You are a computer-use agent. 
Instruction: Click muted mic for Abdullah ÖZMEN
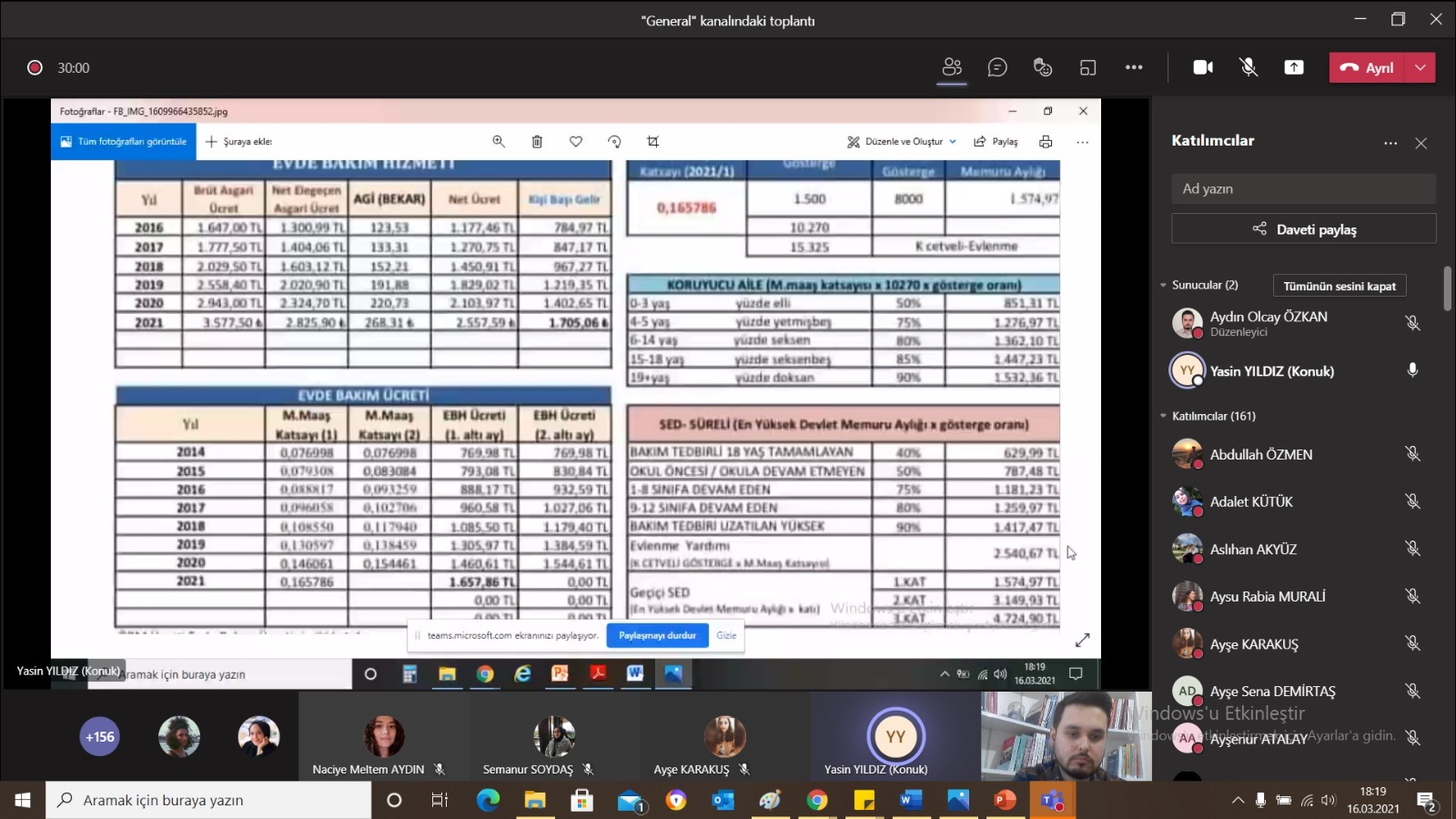click(1412, 453)
